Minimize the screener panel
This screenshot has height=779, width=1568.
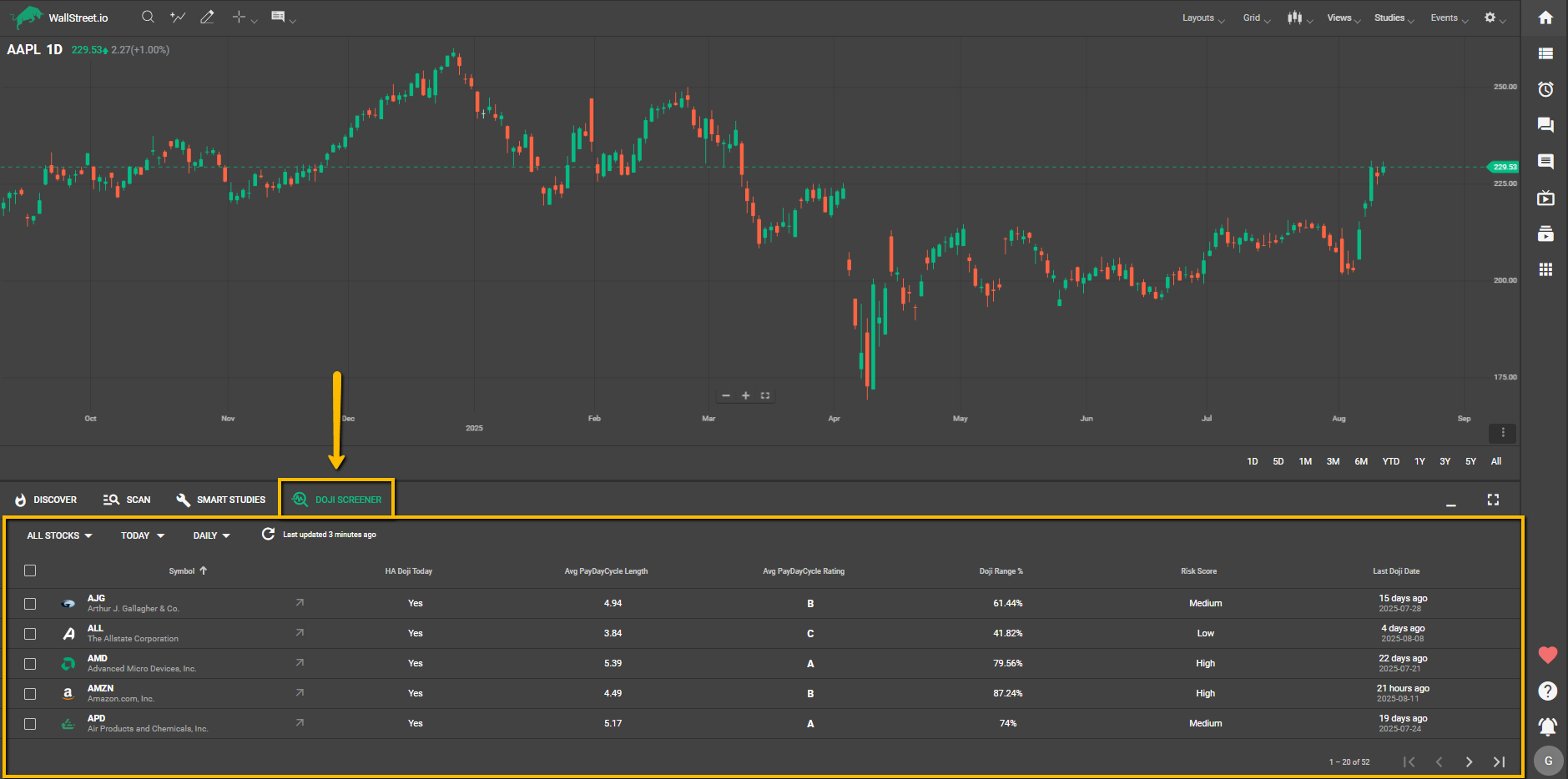[1451, 504]
